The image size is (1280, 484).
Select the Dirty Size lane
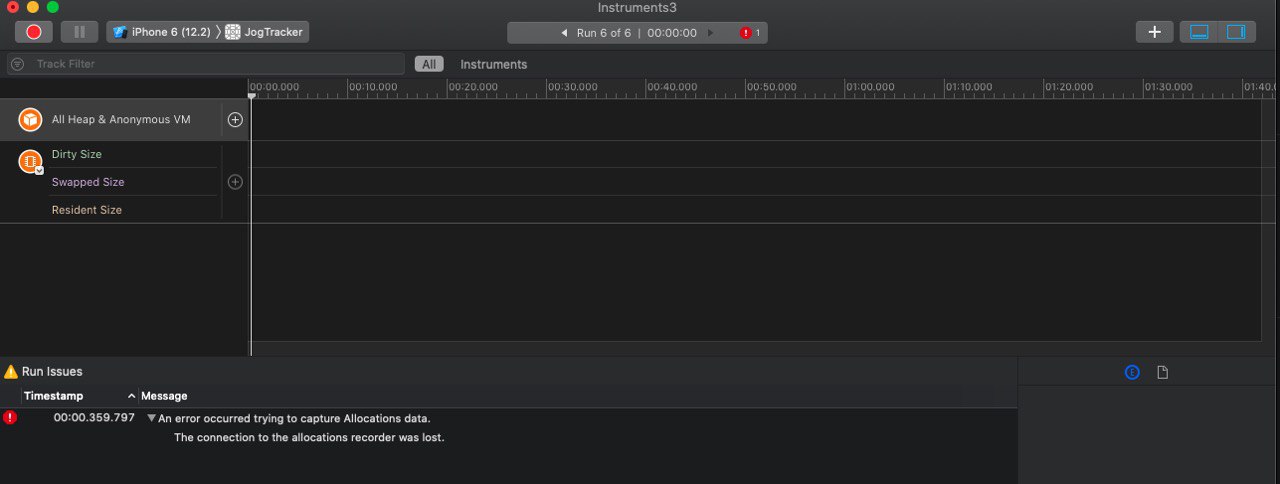[x=77, y=154]
